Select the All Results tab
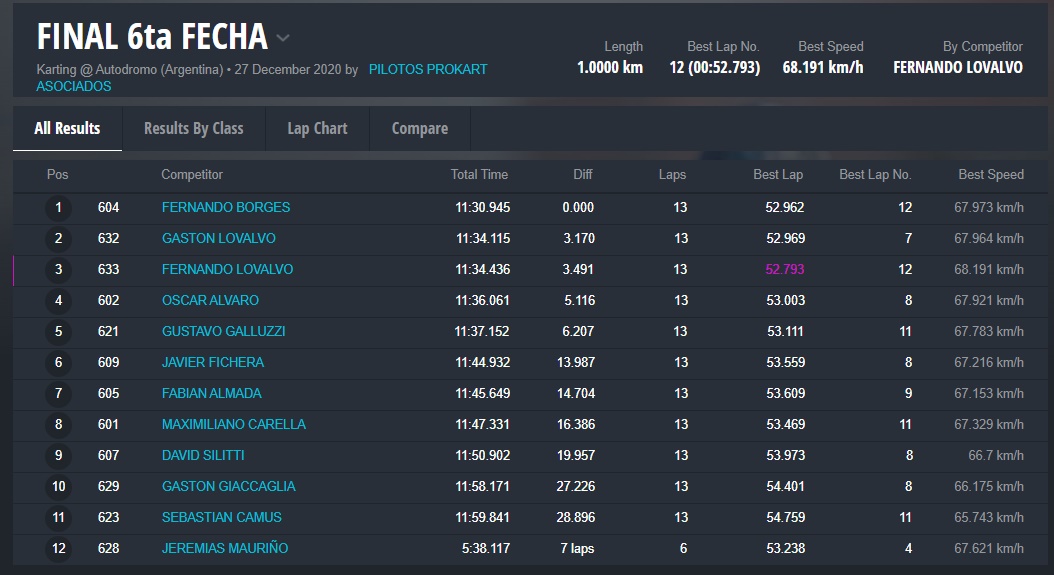1054x575 pixels. point(67,128)
